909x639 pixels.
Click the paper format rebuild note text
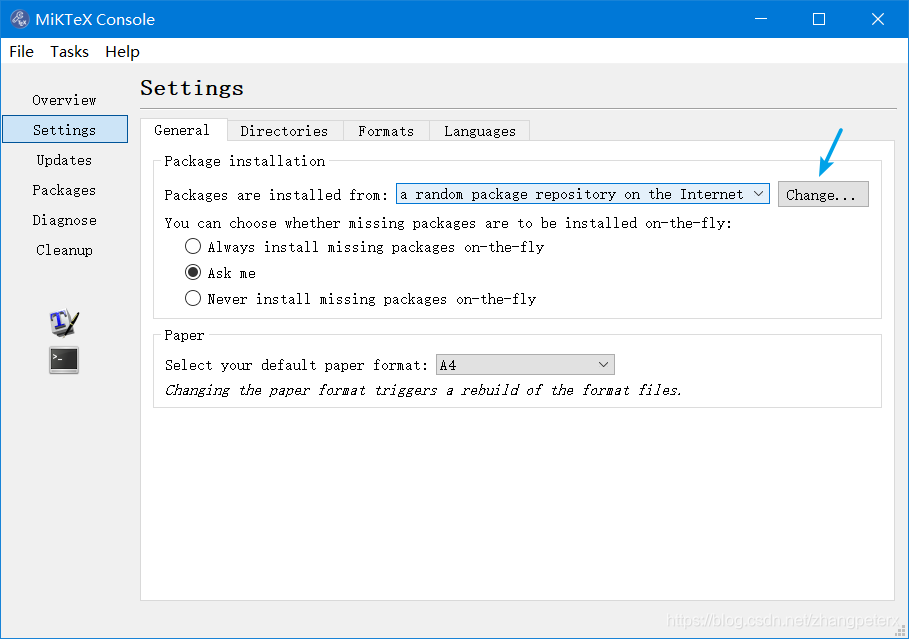click(423, 390)
